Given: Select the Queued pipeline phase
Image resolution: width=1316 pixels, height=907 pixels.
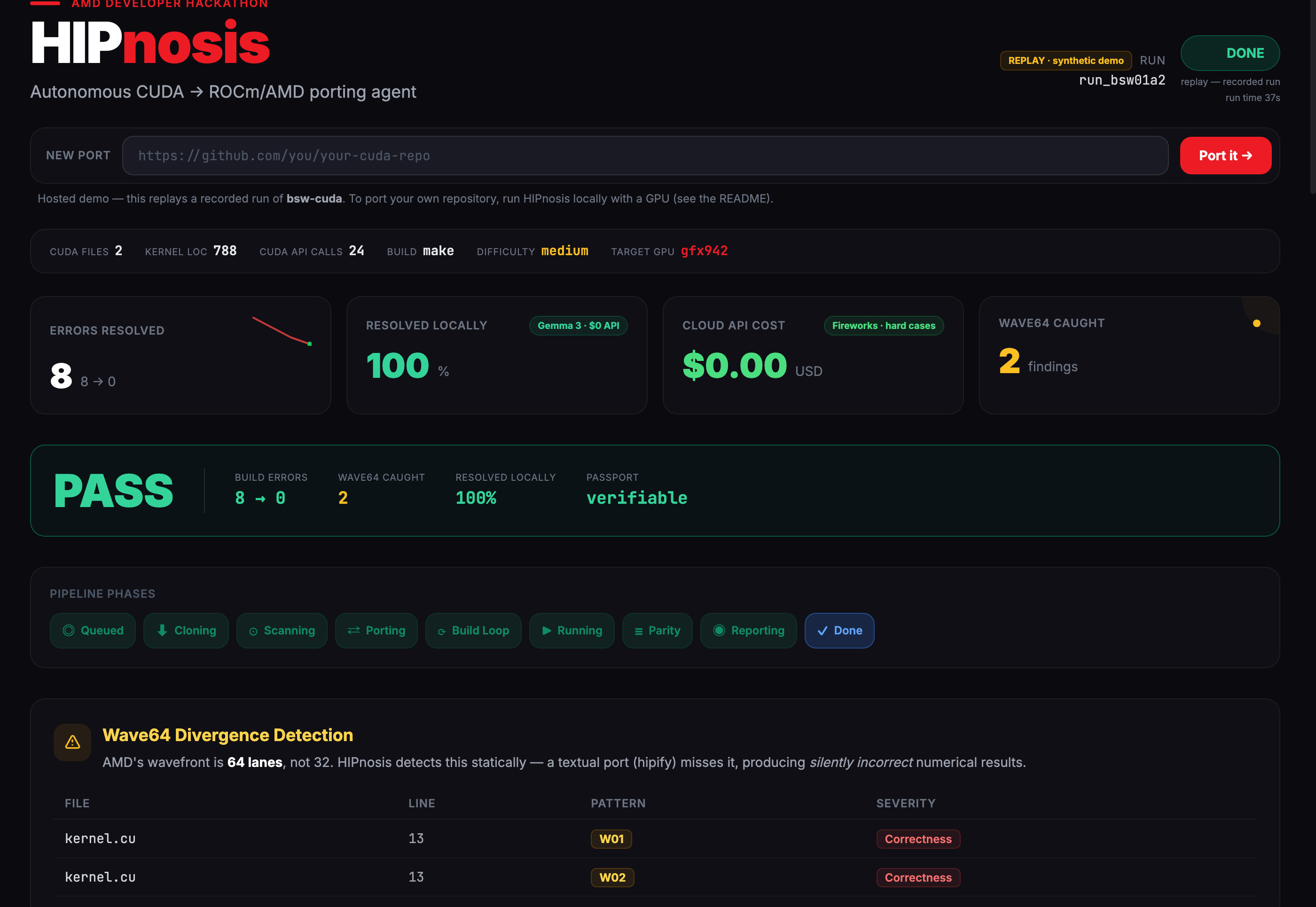Looking at the screenshot, I should (x=93, y=630).
